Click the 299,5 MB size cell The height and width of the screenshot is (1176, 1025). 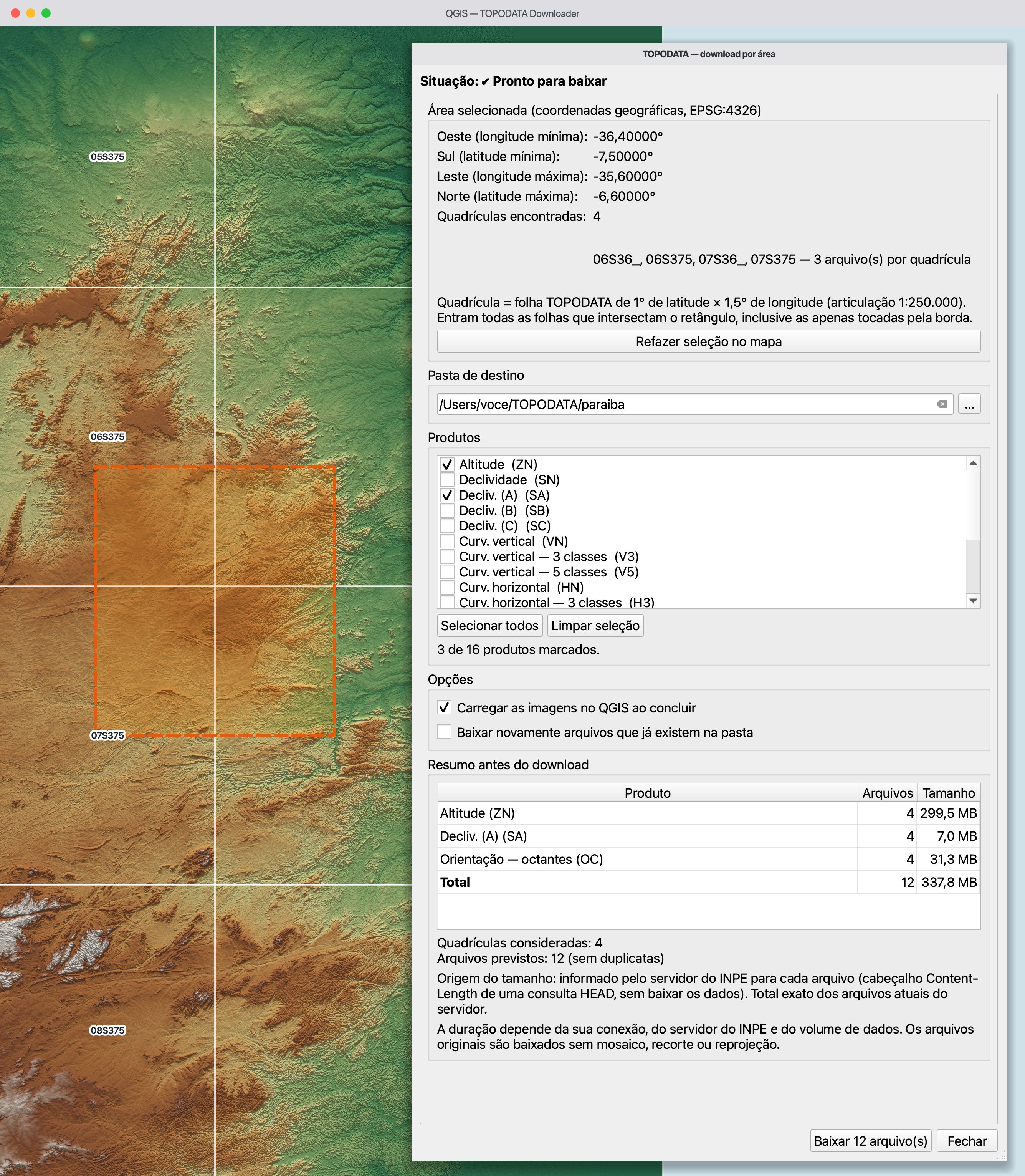coord(948,813)
